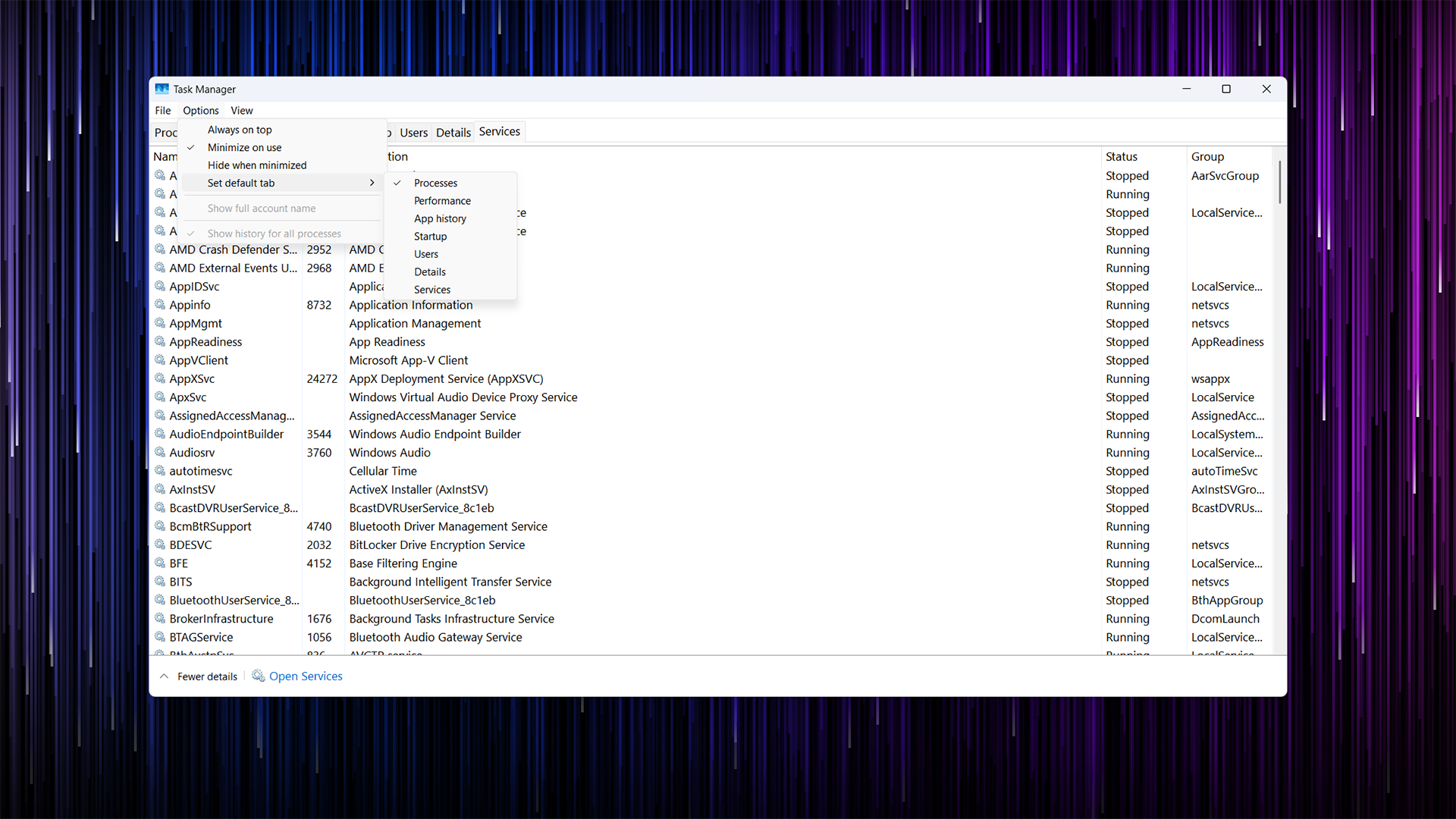Click the AudioEndpointBuilder service gear icon
Screen dimensions: 1456x819
(160, 433)
